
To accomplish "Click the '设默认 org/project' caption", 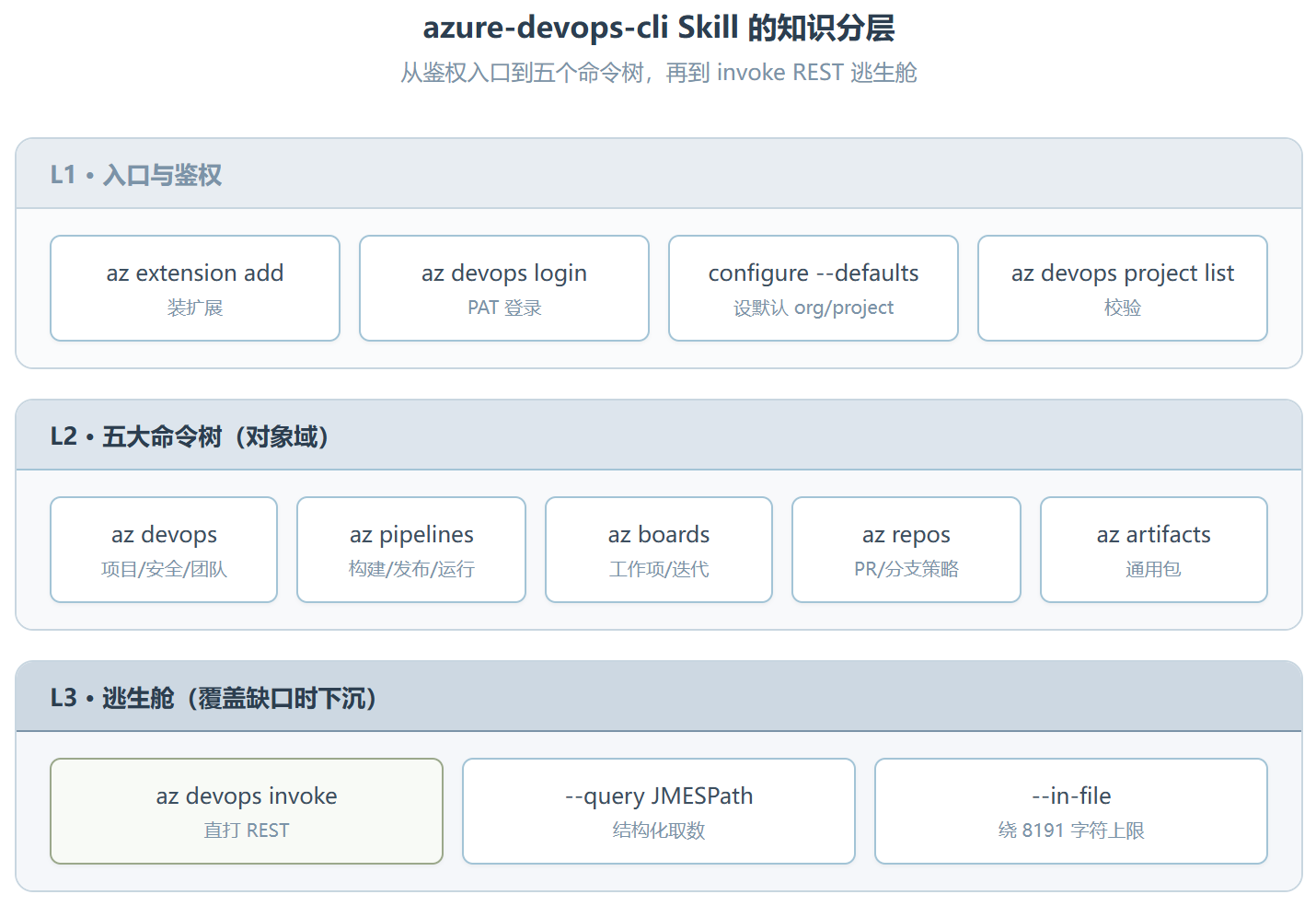I will [x=814, y=308].
